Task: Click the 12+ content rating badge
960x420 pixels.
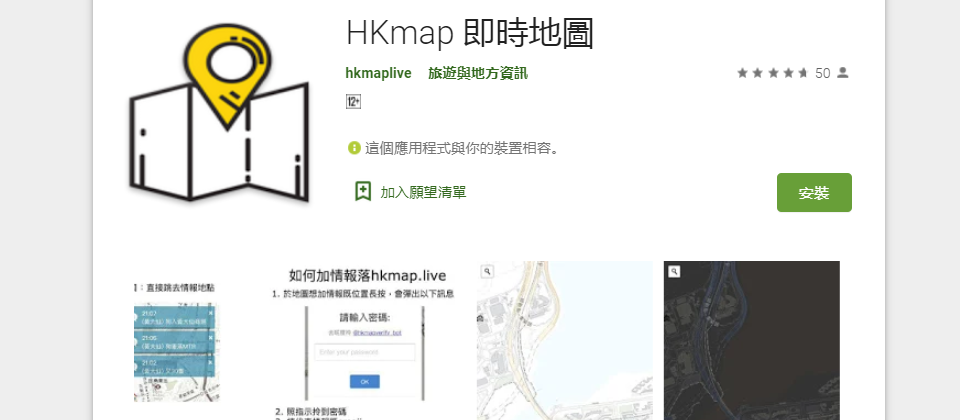Action: (353, 102)
